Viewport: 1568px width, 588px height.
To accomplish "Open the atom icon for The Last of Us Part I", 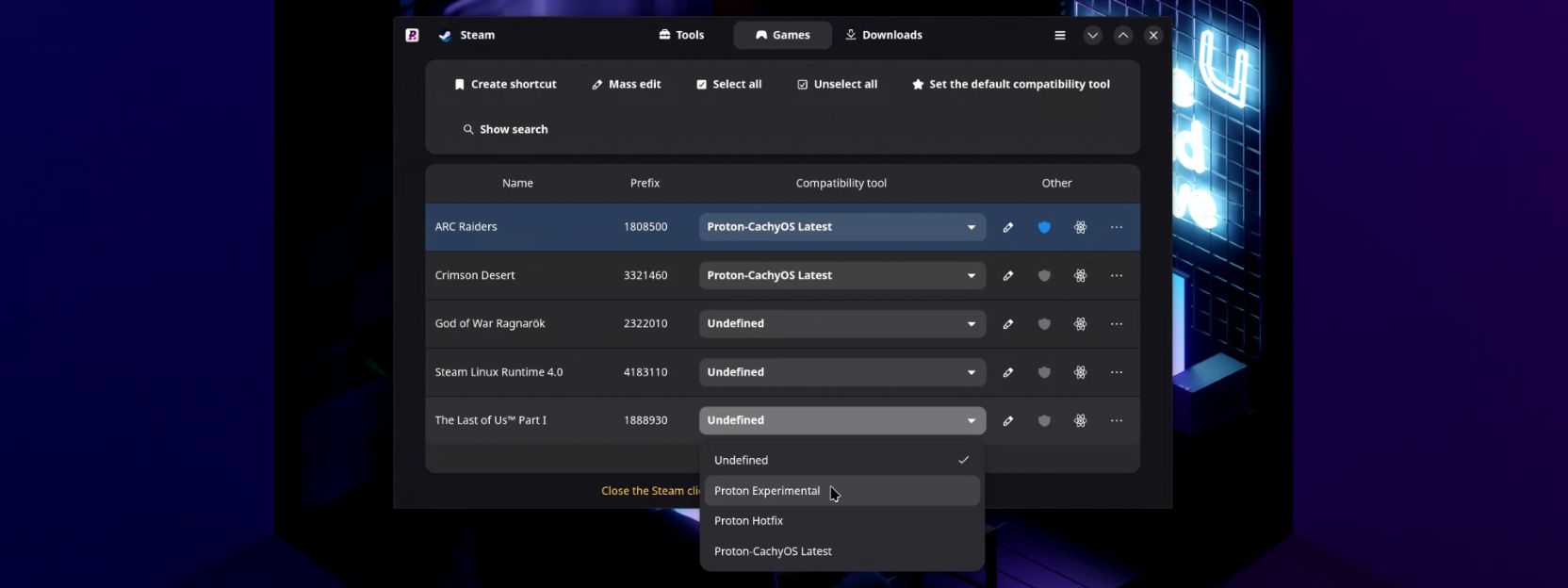I will click(1081, 421).
